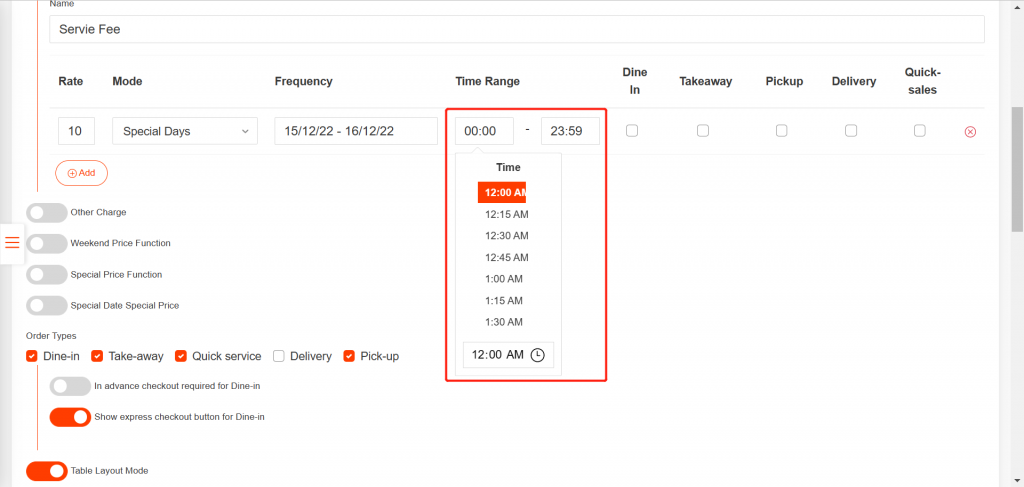1024x487 pixels.
Task: Turn off Table Layout Mode toggle
Action: click(46, 470)
